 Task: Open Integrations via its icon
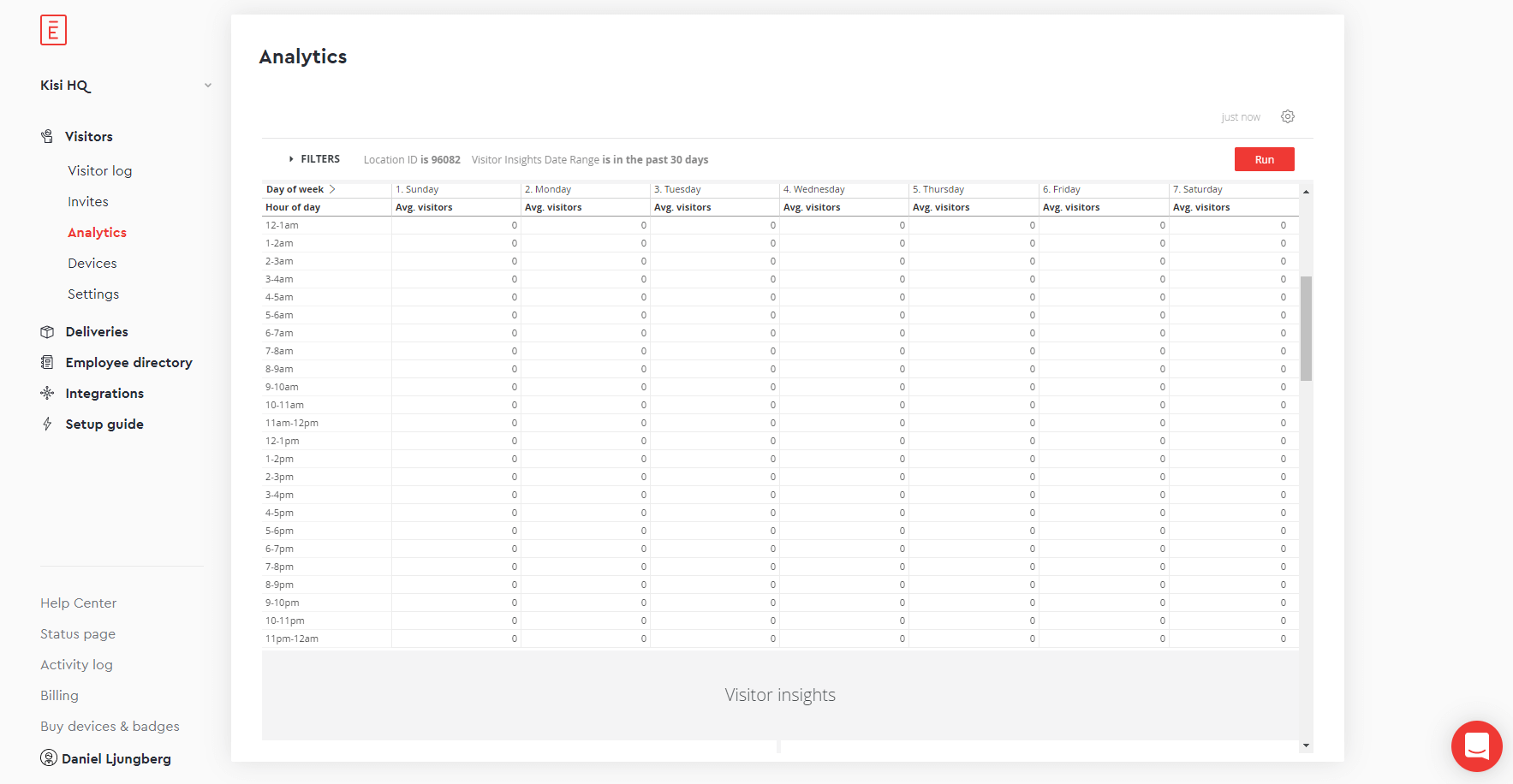coord(49,393)
